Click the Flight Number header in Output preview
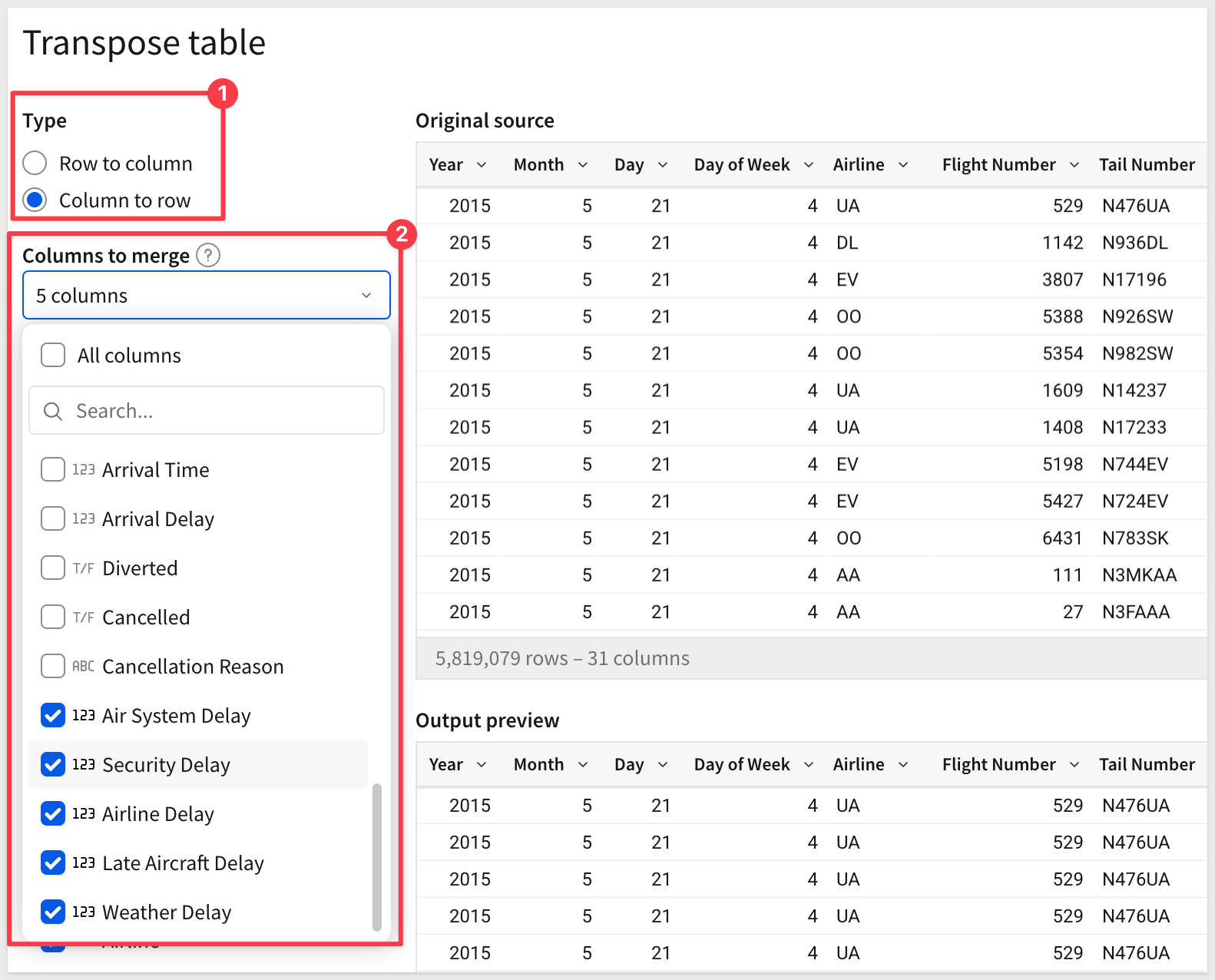Image resolution: width=1215 pixels, height=980 pixels. point(998,765)
